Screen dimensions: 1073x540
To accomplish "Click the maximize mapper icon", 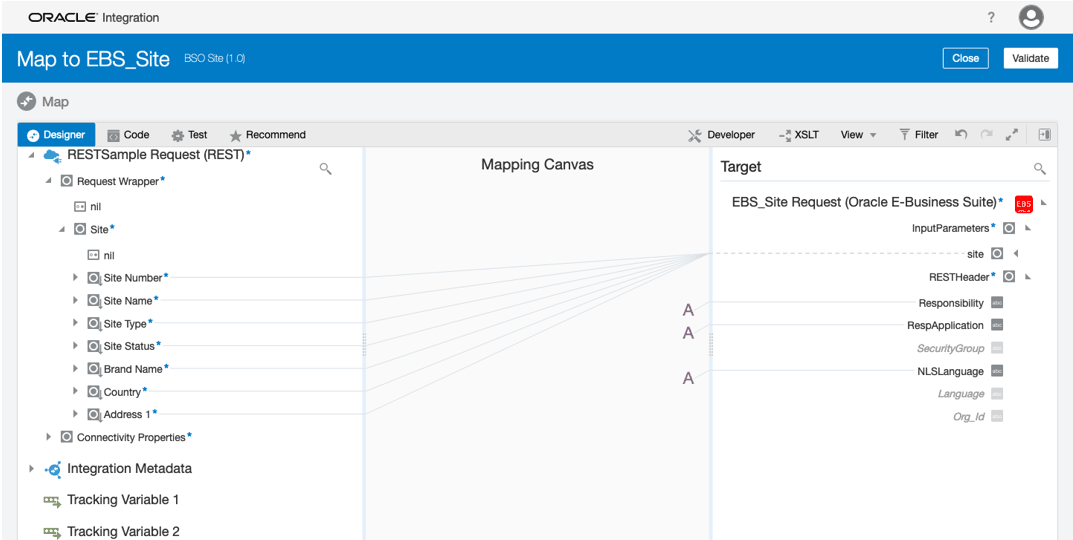I will [x=1012, y=135].
